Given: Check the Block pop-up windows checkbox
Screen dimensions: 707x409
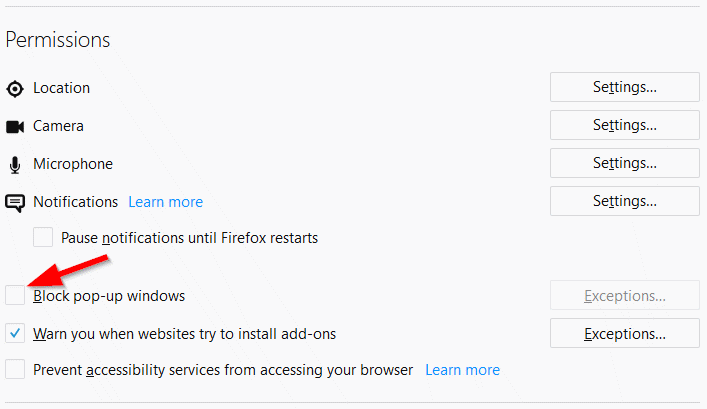Looking at the screenshot, I should pyautogui.click(x=15, y=296).
